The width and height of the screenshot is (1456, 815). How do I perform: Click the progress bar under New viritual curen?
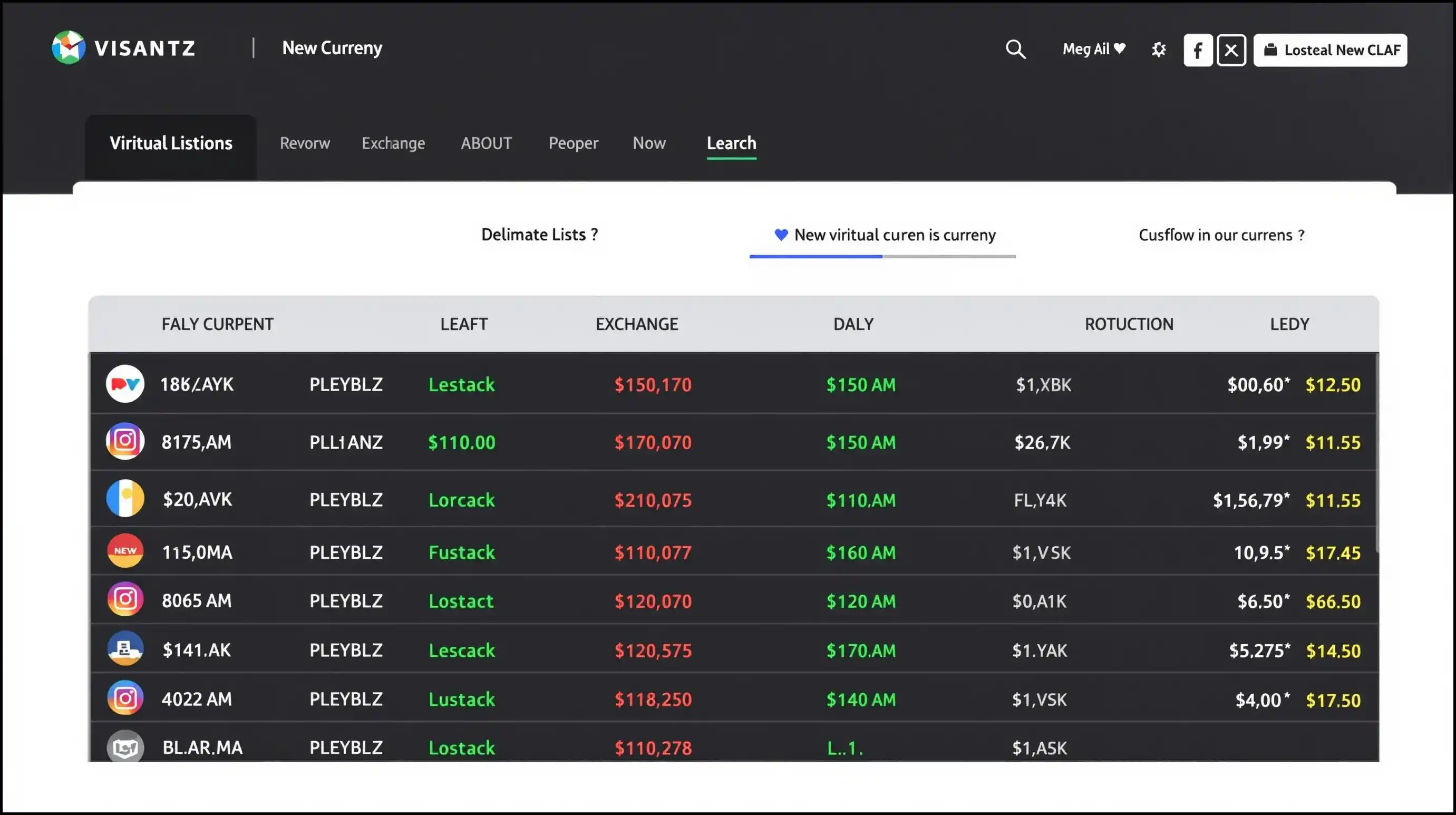(x=882, y=257)
